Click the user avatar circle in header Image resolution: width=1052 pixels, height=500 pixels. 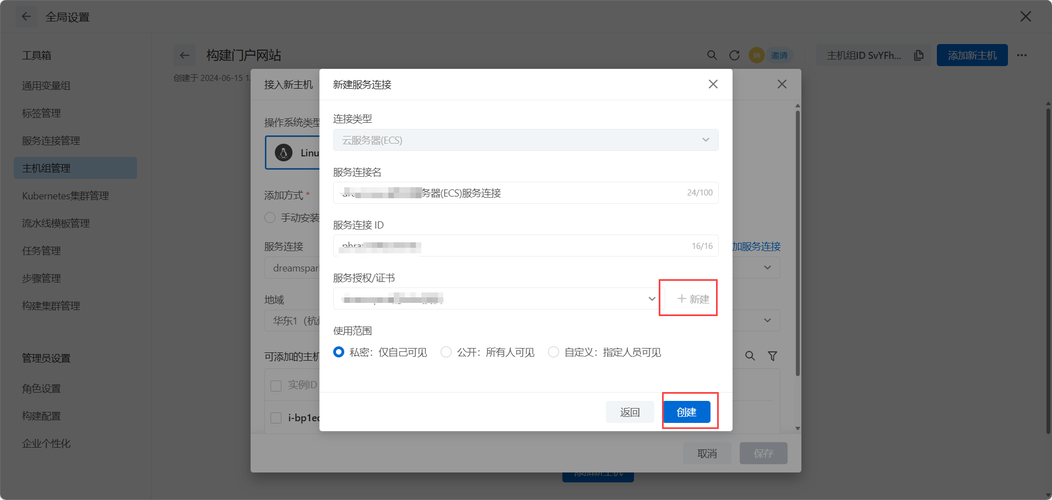point(757,55)
